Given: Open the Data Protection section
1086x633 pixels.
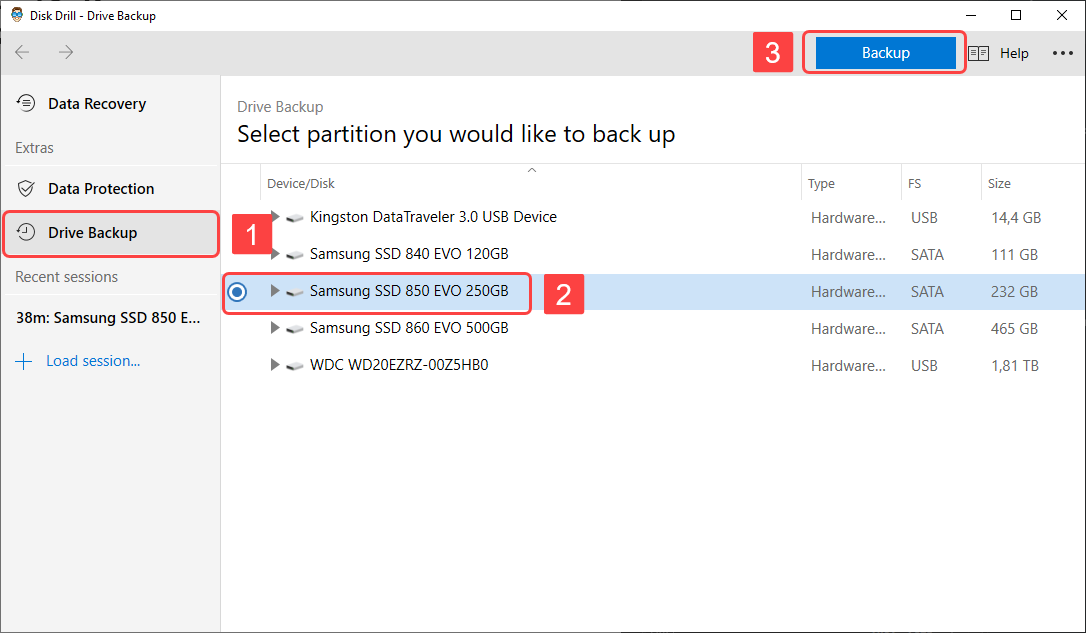Looking at the screenshot, I should pyautogui.click(x=111, y=188).
